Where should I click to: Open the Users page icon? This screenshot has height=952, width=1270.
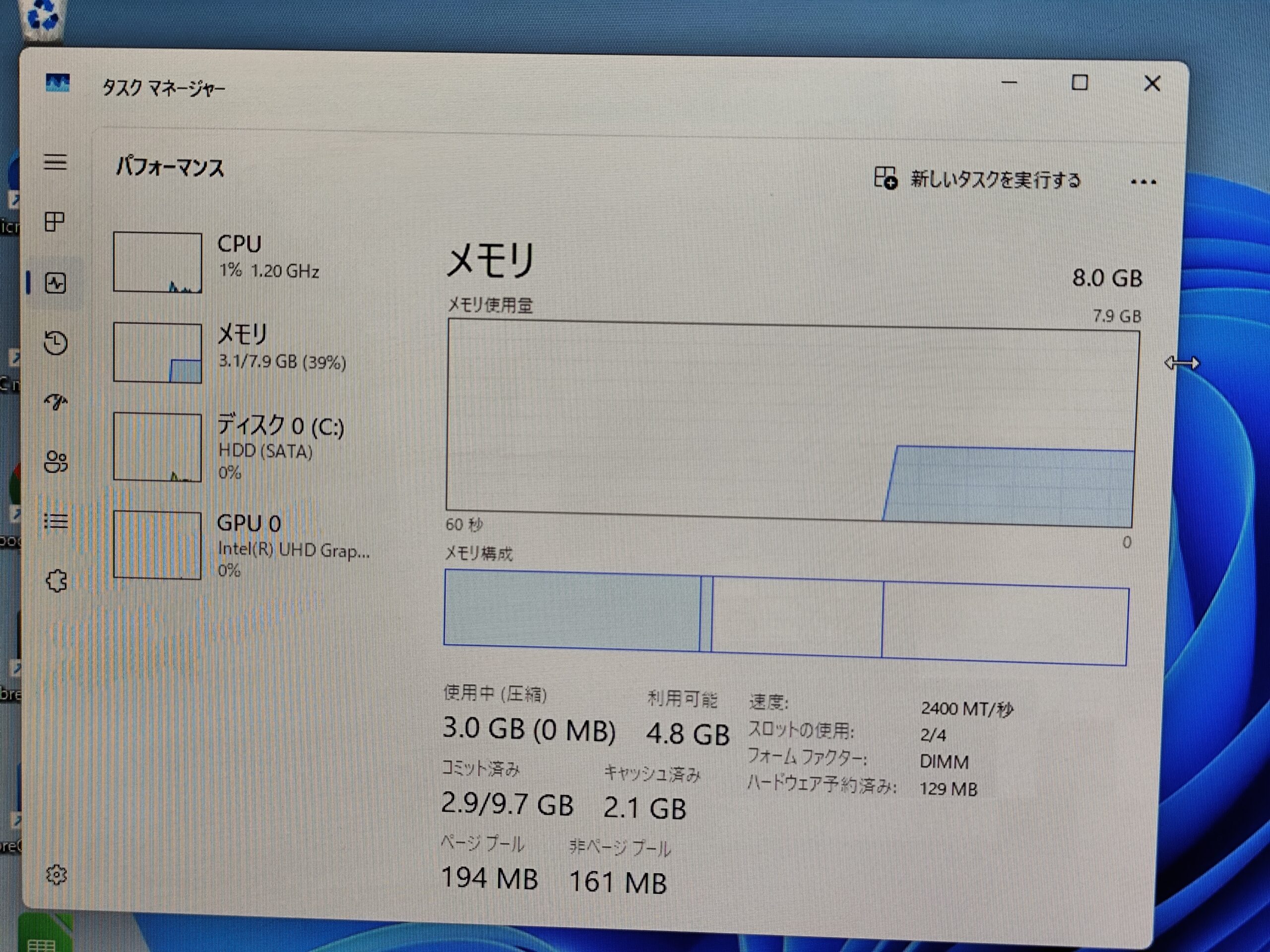point(56,461)
